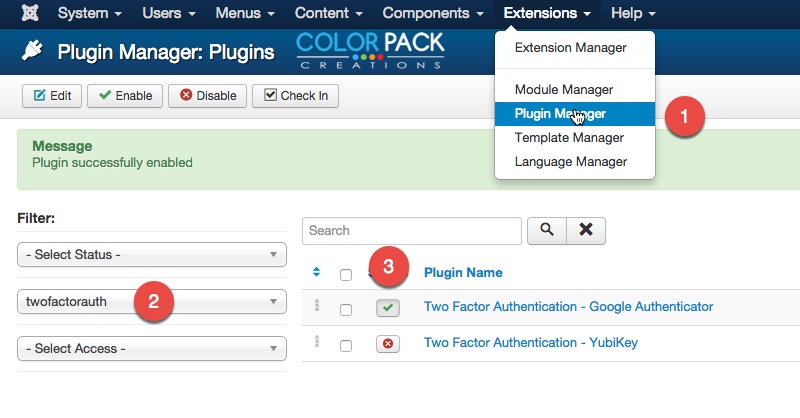Image resolution: width=800 pixels, height=418 pixels.
Task: Open the Components menu
Action: [x=433, y=13]
